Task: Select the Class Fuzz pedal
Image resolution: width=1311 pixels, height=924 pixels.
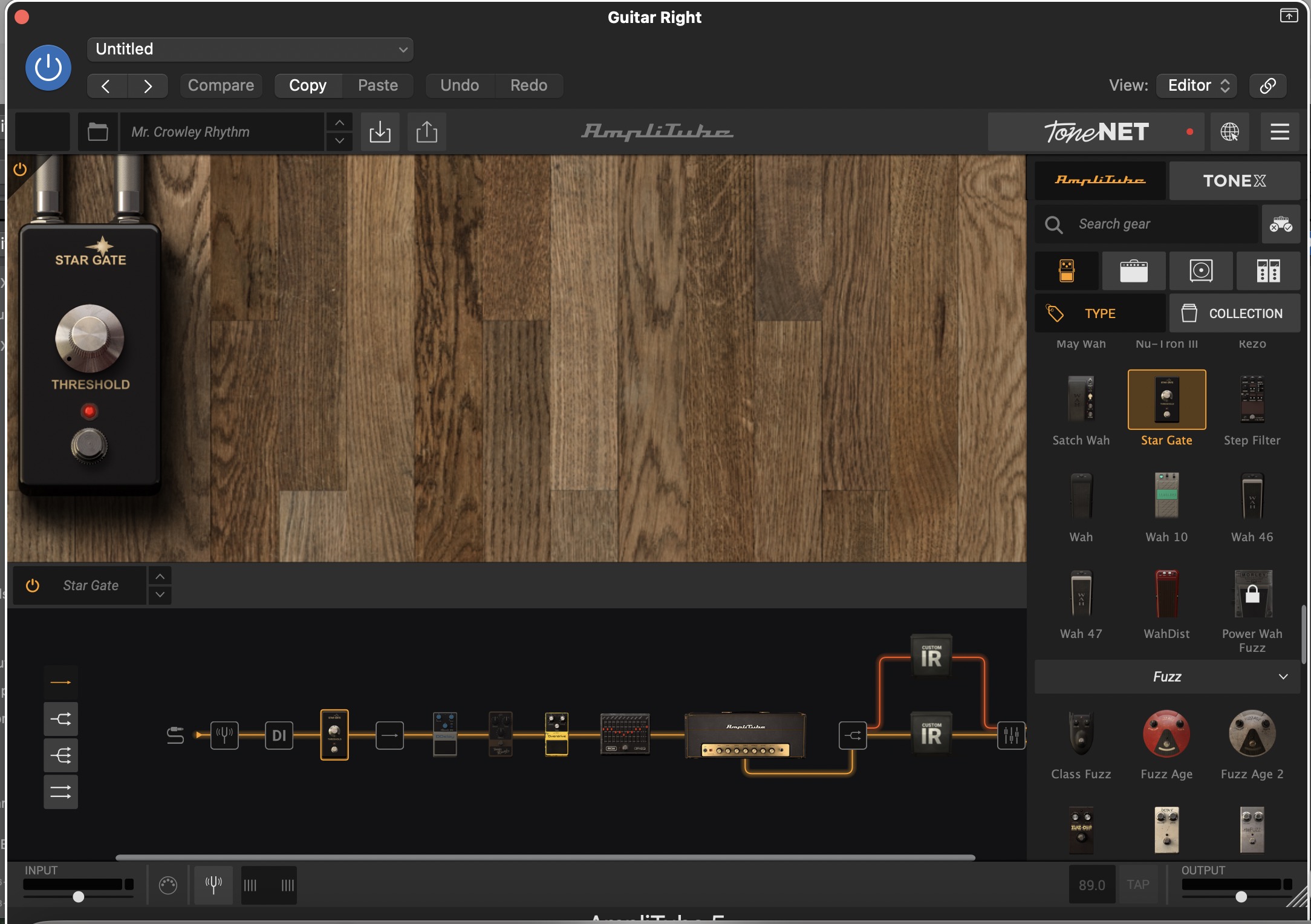Action: coord(1081,744)
